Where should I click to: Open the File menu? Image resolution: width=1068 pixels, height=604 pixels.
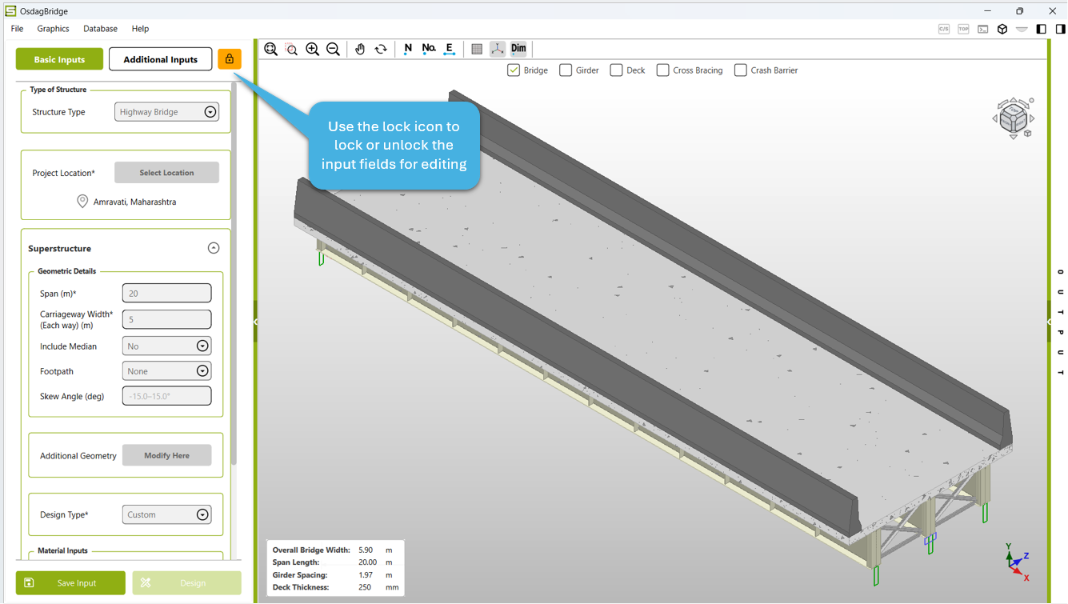(17, 29)
